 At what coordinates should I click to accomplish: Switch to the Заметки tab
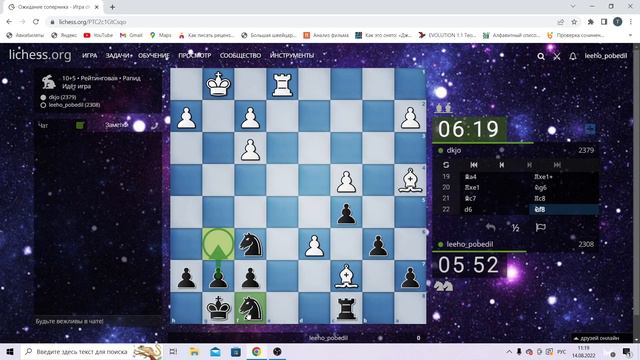tap(116, 125)
